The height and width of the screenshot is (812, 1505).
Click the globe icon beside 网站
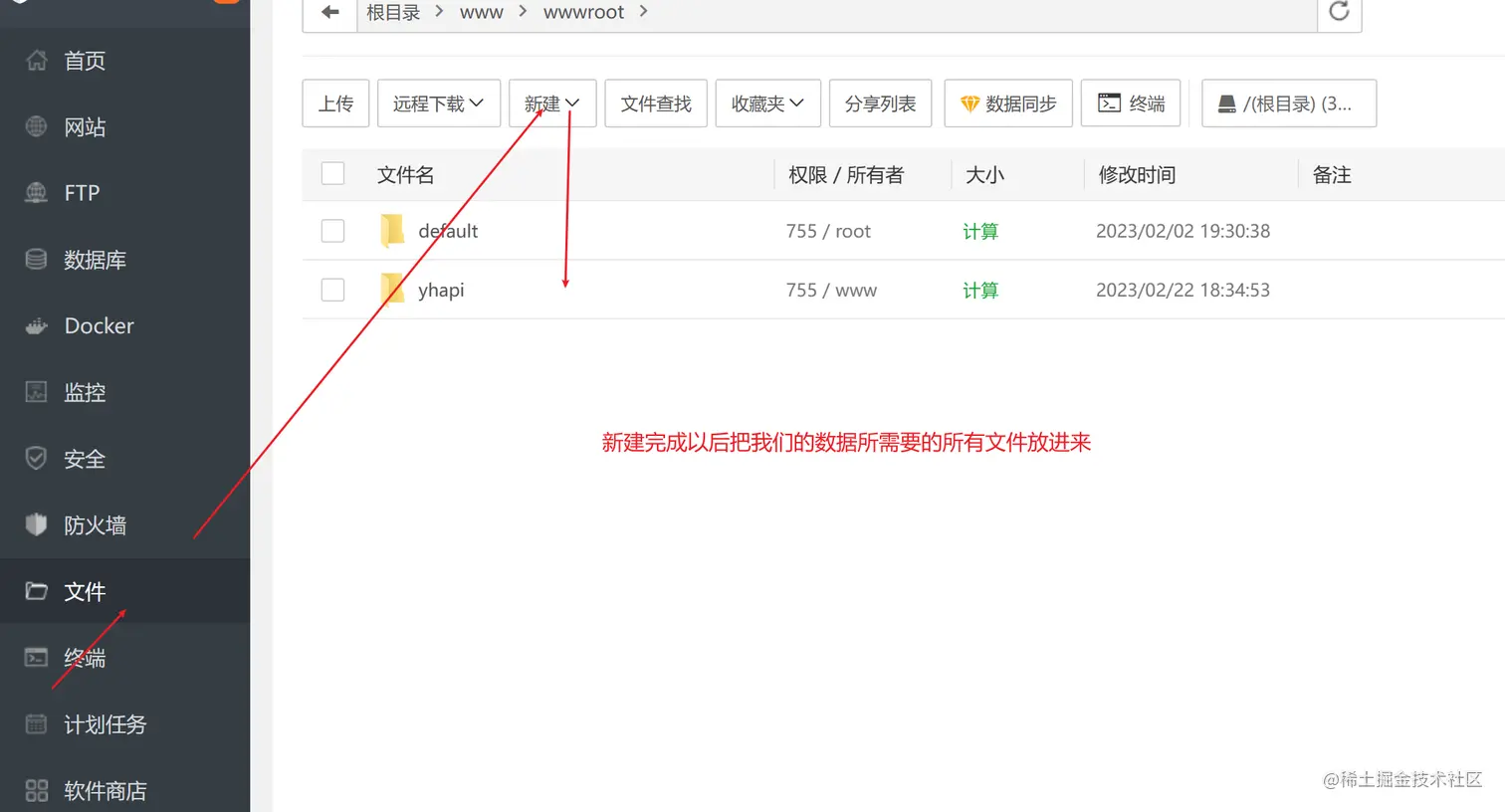coord(36,126)
